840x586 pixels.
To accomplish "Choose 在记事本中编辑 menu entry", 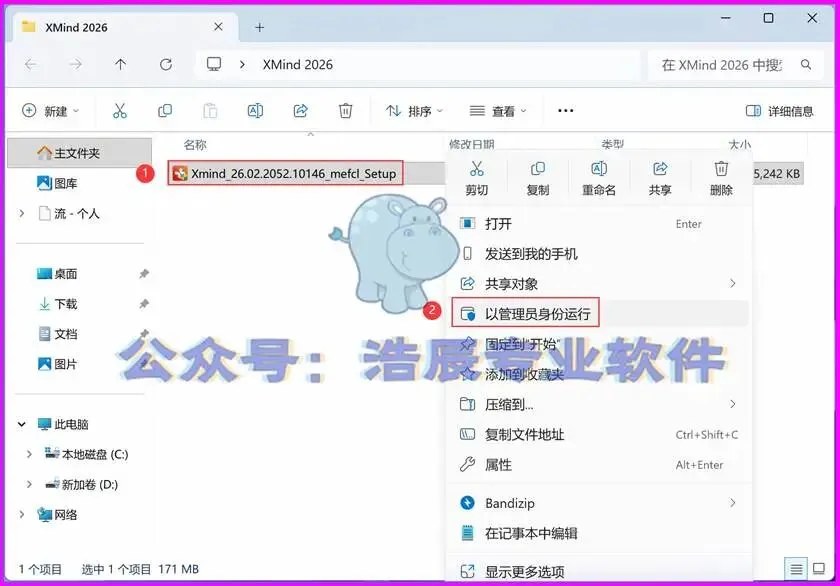I will [x=598, y=533].
